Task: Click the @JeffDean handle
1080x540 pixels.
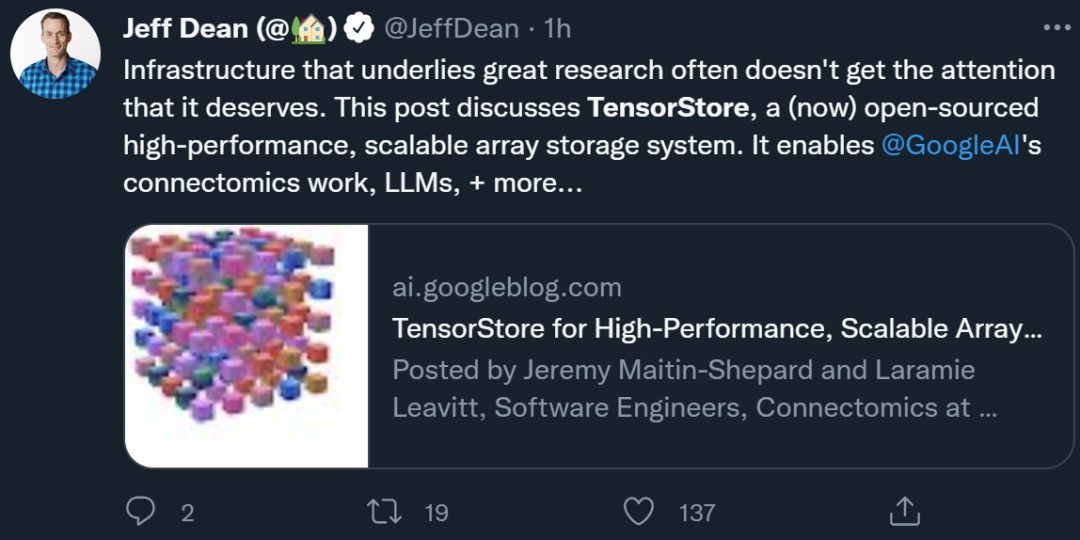Action: 452,29
